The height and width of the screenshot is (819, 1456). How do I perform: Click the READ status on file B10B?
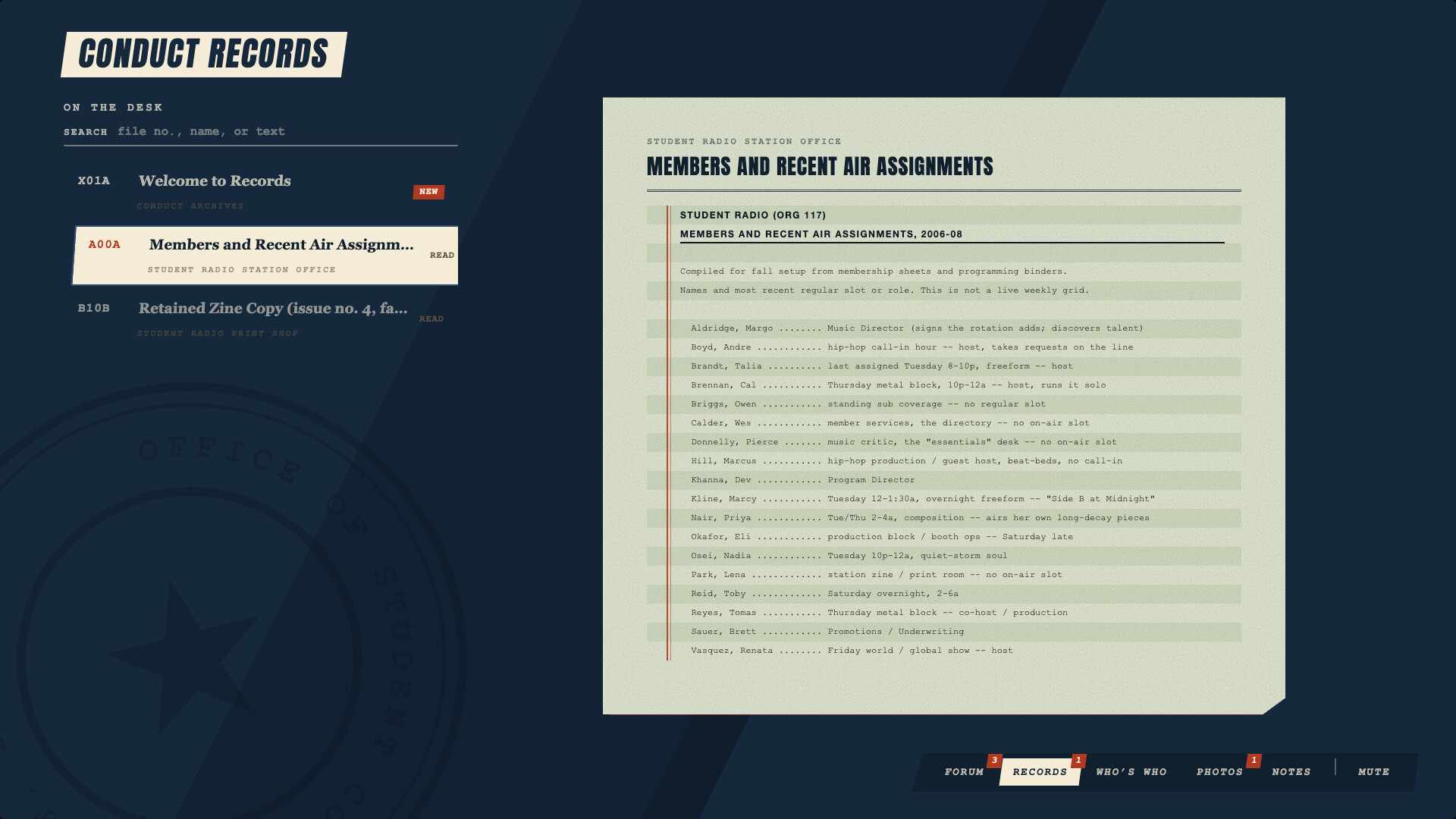point(431,319)
